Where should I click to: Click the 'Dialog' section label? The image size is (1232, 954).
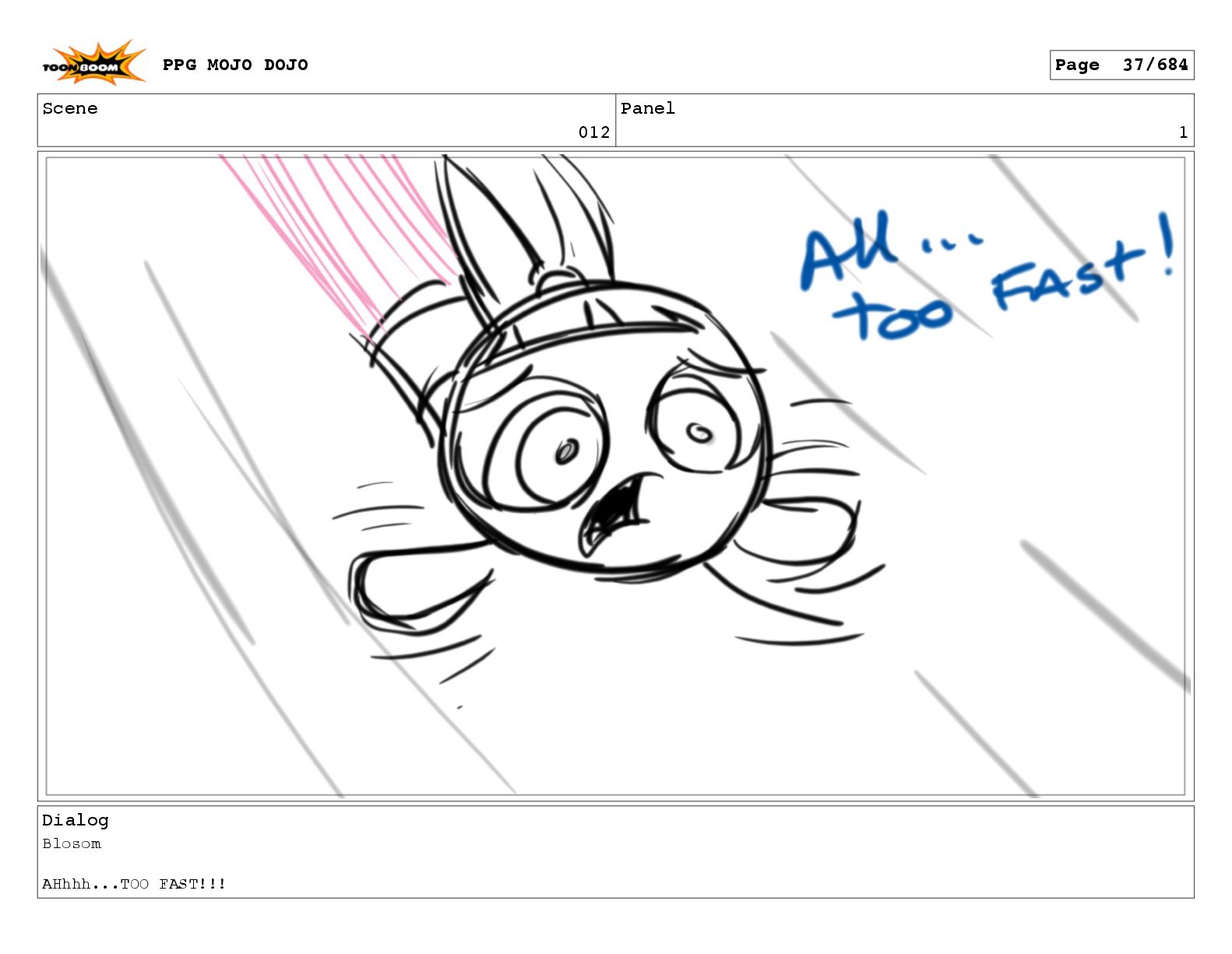[x=76, y=820]
